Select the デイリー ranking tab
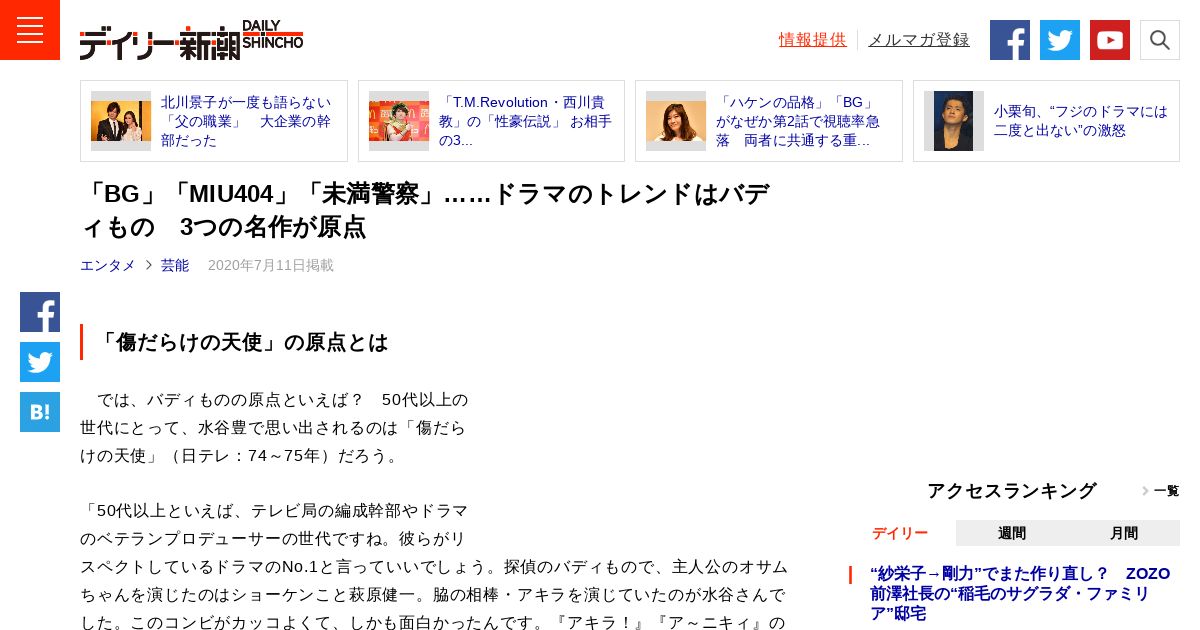 point(900,533)
